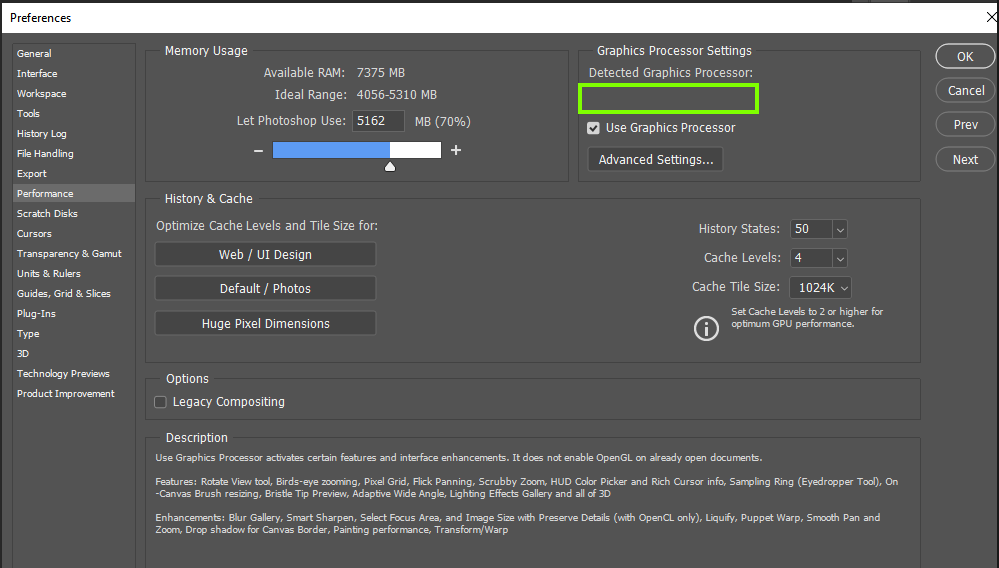This screenshot has width=999, height=568.
Task: Select Cursors preferences section
Action: [x=34, y=234]
